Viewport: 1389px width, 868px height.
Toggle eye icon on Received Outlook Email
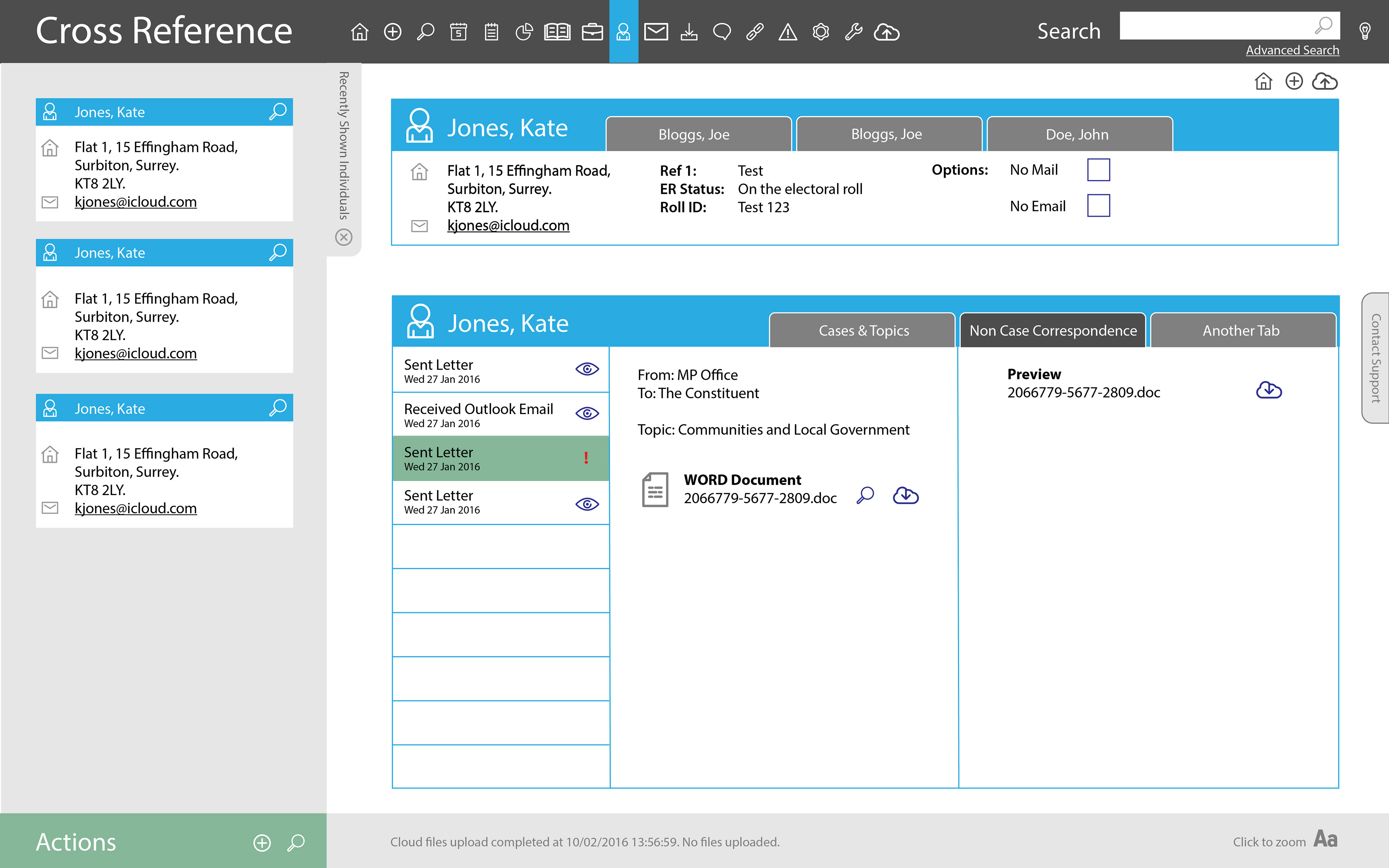pyautogui.click(x=587, y=413)
